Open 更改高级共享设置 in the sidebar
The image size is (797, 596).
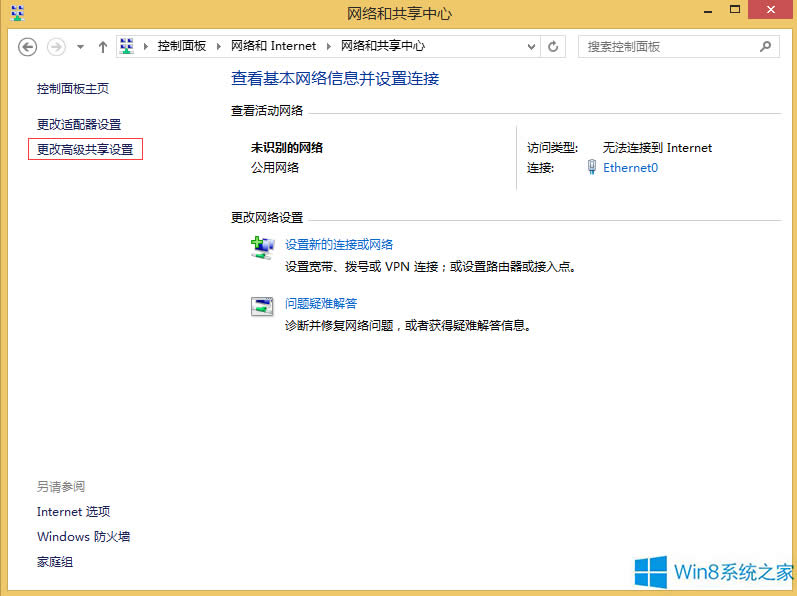(85, 149)
